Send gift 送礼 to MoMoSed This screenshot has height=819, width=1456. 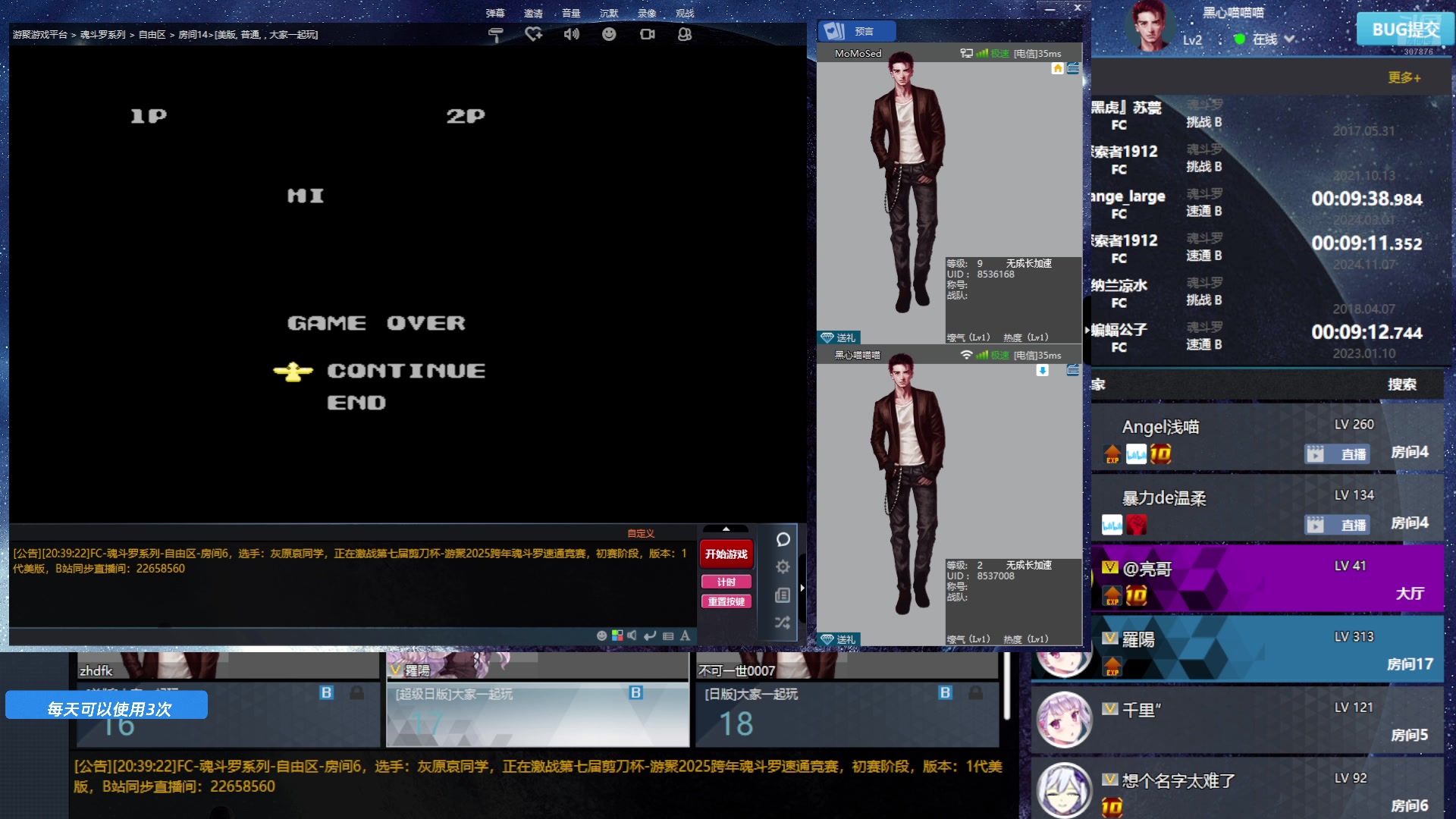click(x=839, y=337)
